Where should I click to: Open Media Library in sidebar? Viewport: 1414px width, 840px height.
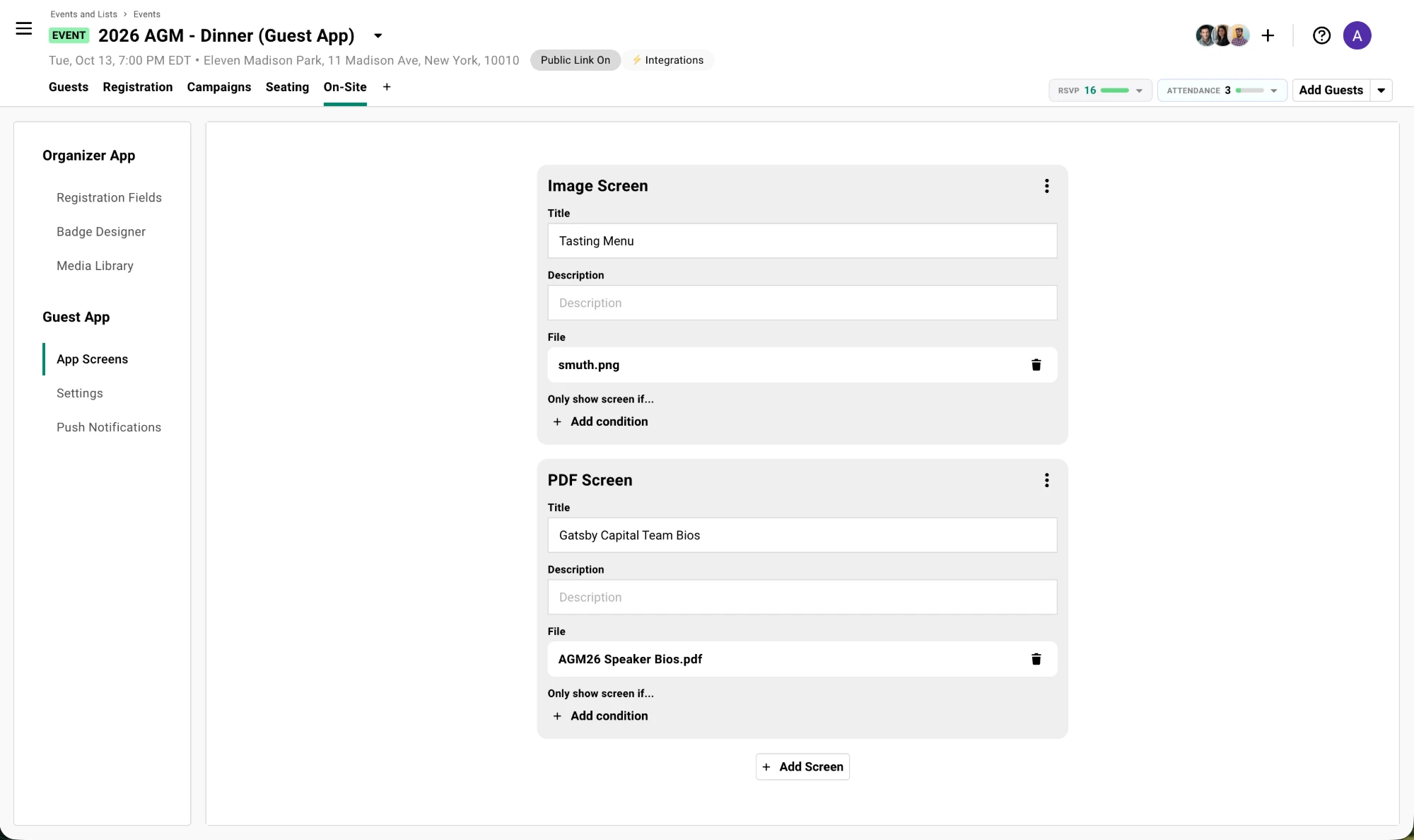(x=95, y=265)
